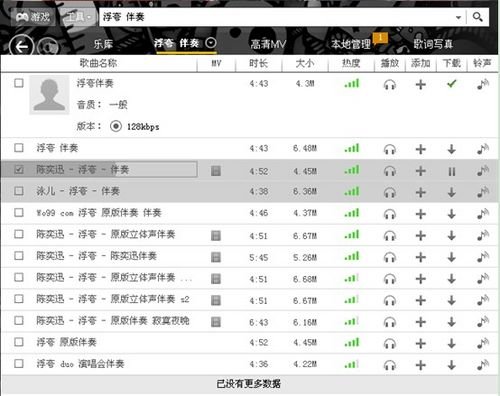Check Wo99 com 浮夸 原版伴奏 row
This screenshot has width=500, height=396.
point(19,212)
